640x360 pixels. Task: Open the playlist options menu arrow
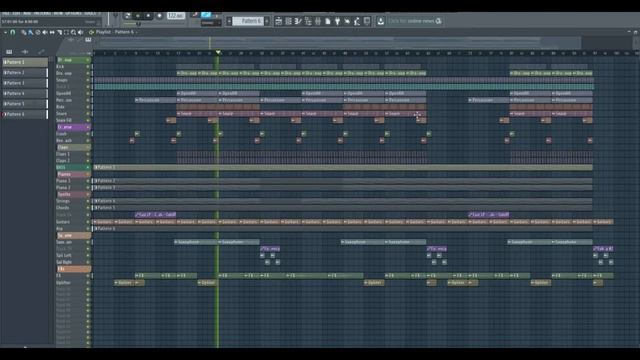5,32
